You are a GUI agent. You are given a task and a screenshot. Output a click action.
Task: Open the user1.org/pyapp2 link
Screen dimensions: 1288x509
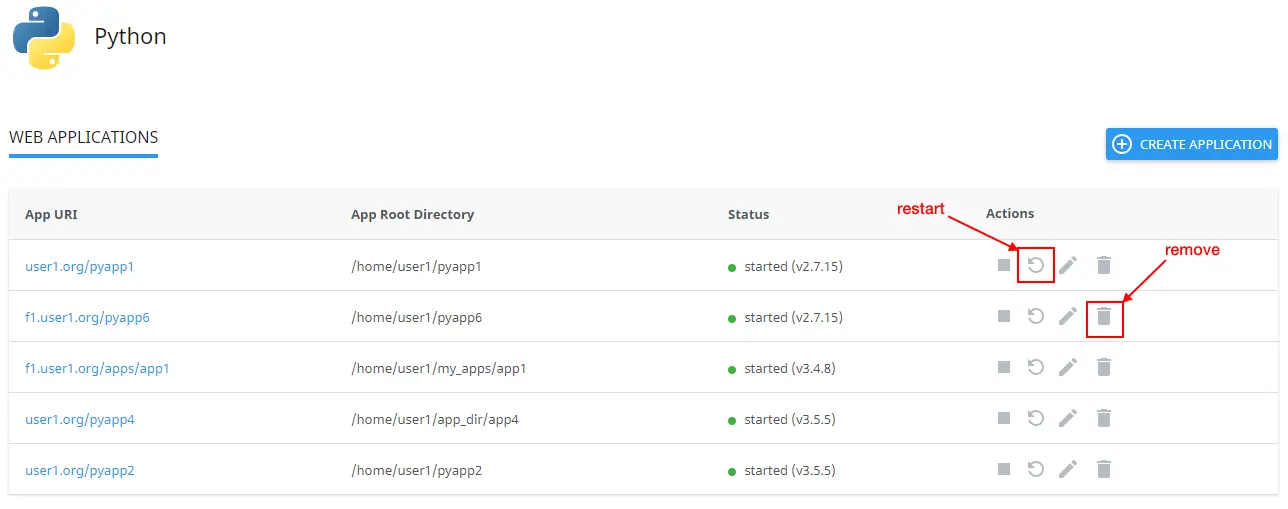click(79, 470)
